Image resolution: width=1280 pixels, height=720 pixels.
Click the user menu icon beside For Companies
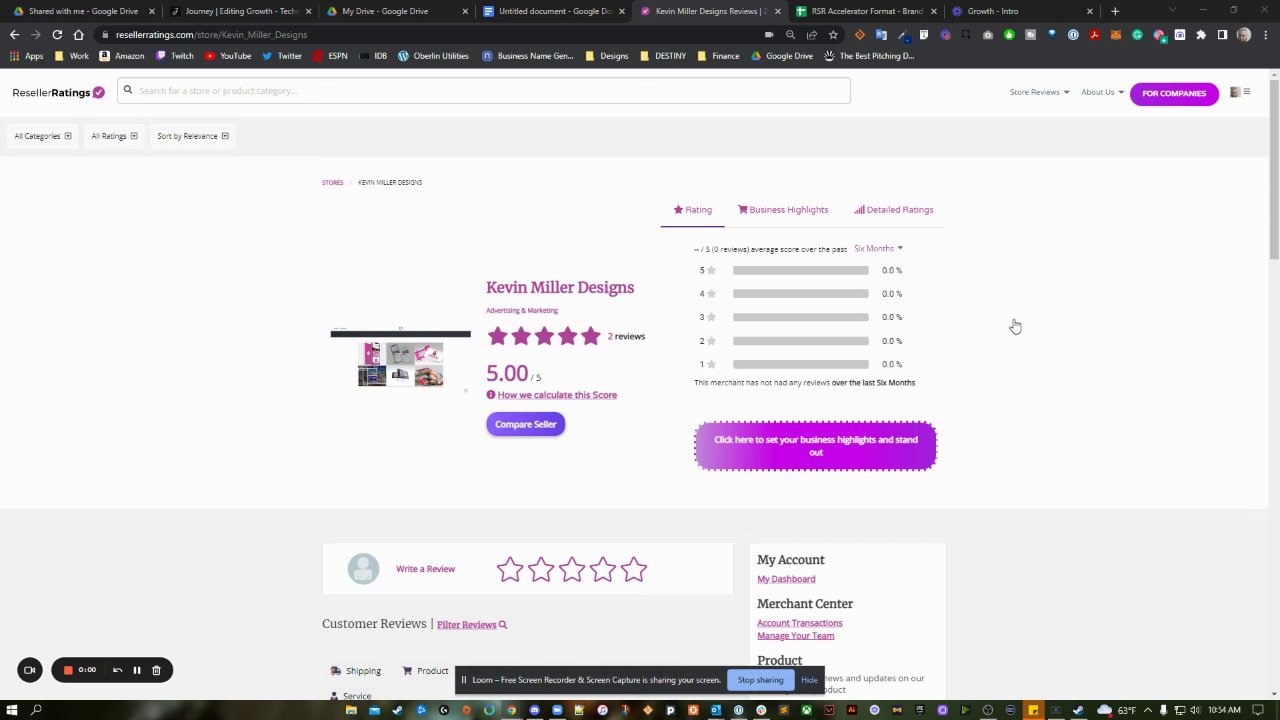[1240, 92]
